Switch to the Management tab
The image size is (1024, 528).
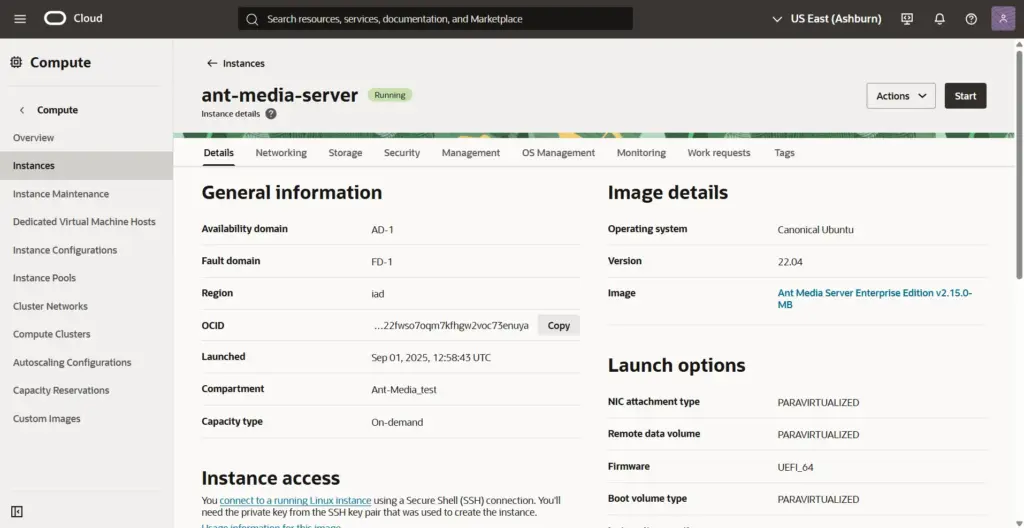(x=471, y=153)
